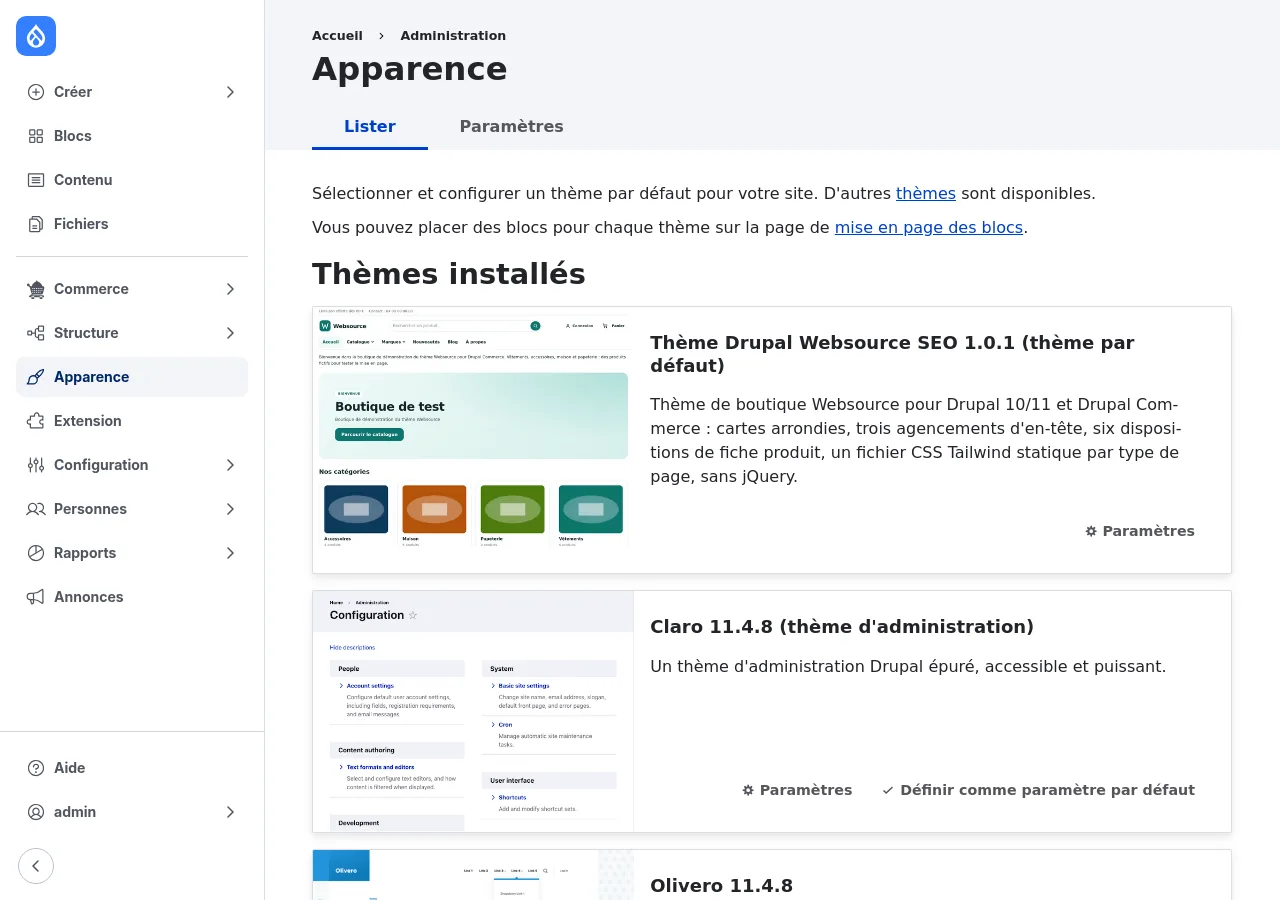Click the Extension puzzle icon
The height and width of the screenshot is (900, 1280).
click(x=36, y=421)
